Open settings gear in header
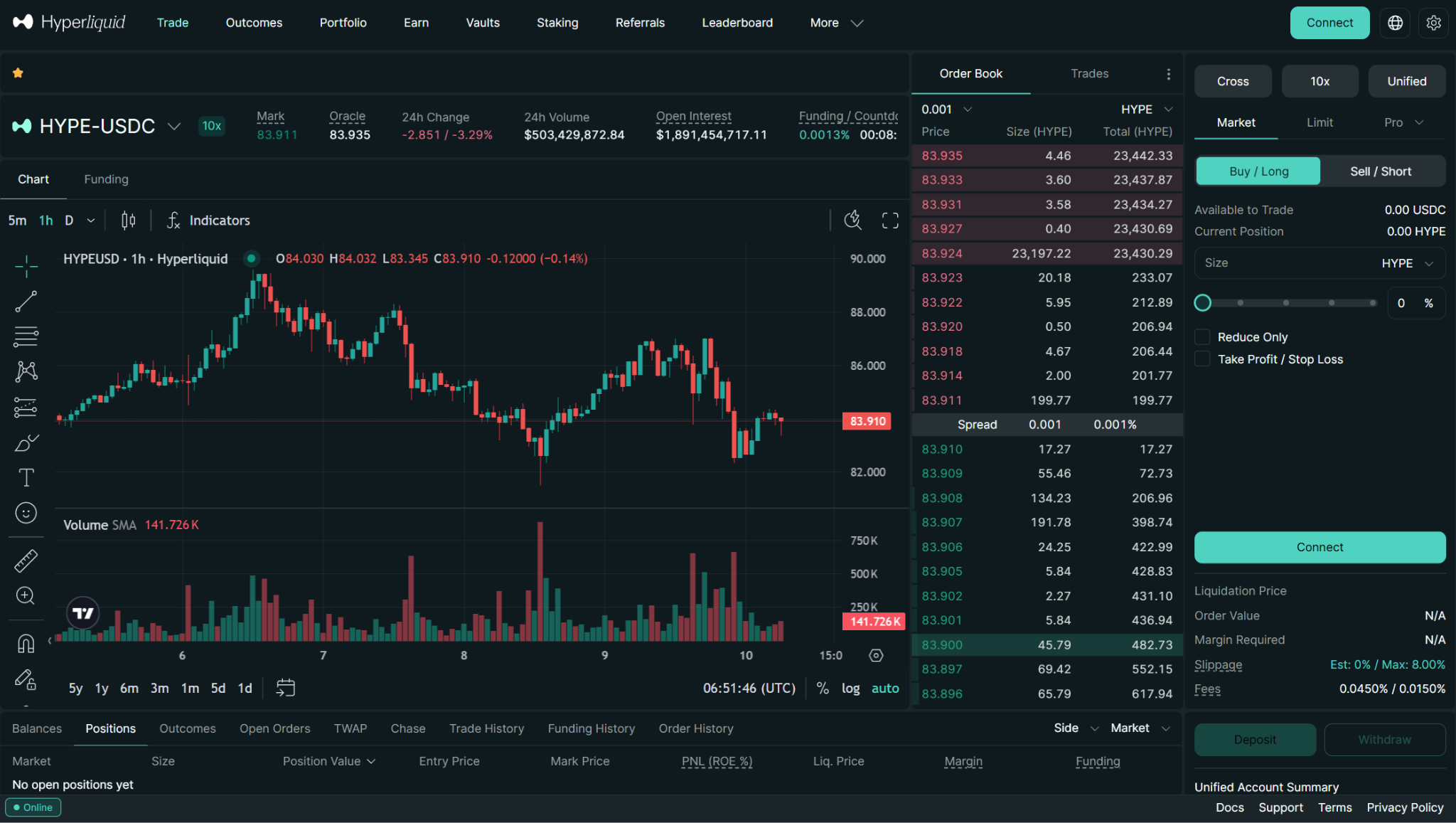The image size is (1456, 823). pyautogui.click(x=1433, y=23)
